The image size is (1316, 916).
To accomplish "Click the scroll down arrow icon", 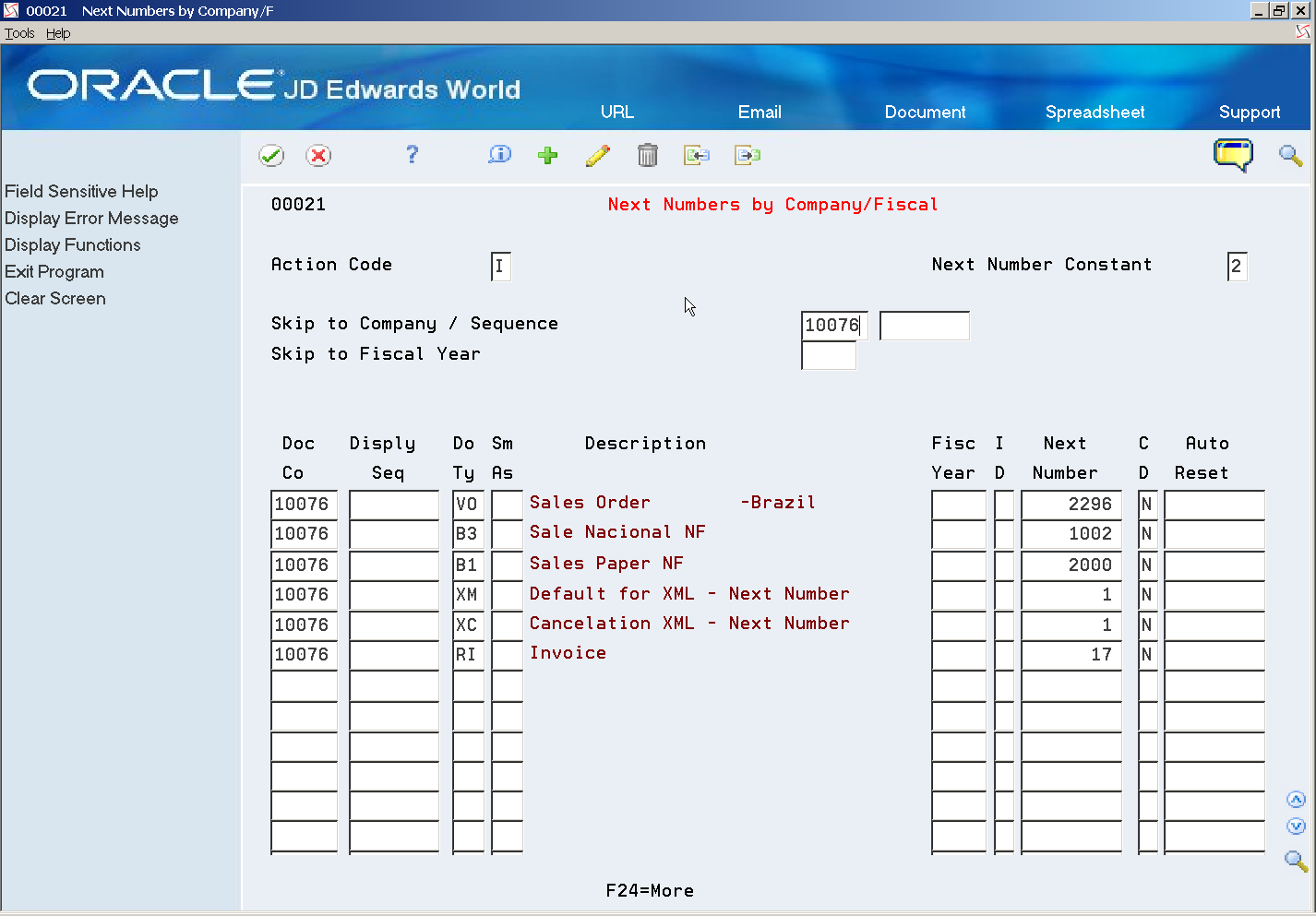I will (1296, 827).
